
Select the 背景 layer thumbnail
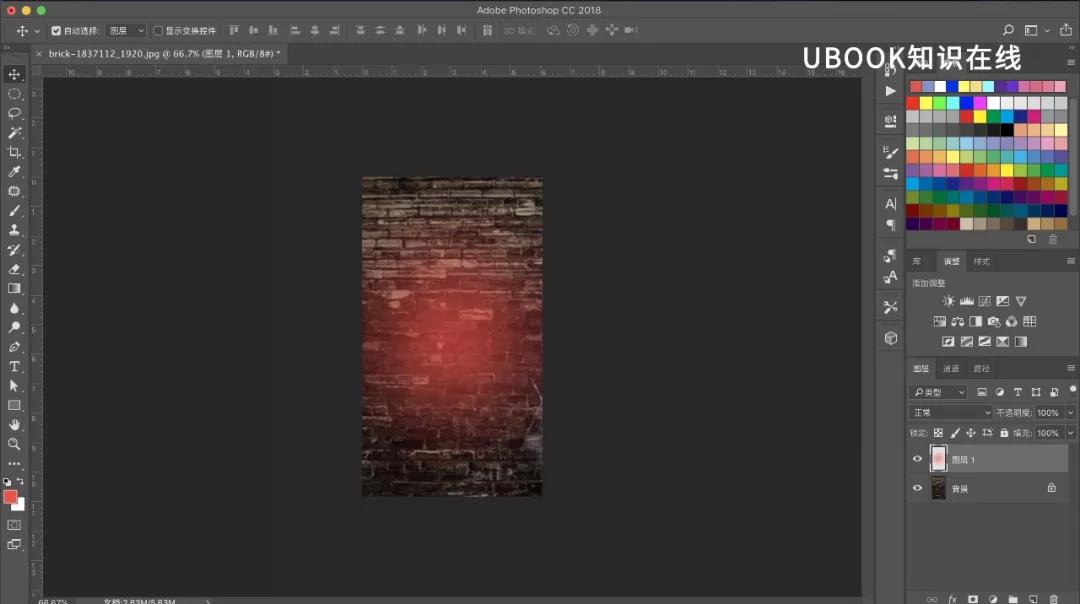938,488
